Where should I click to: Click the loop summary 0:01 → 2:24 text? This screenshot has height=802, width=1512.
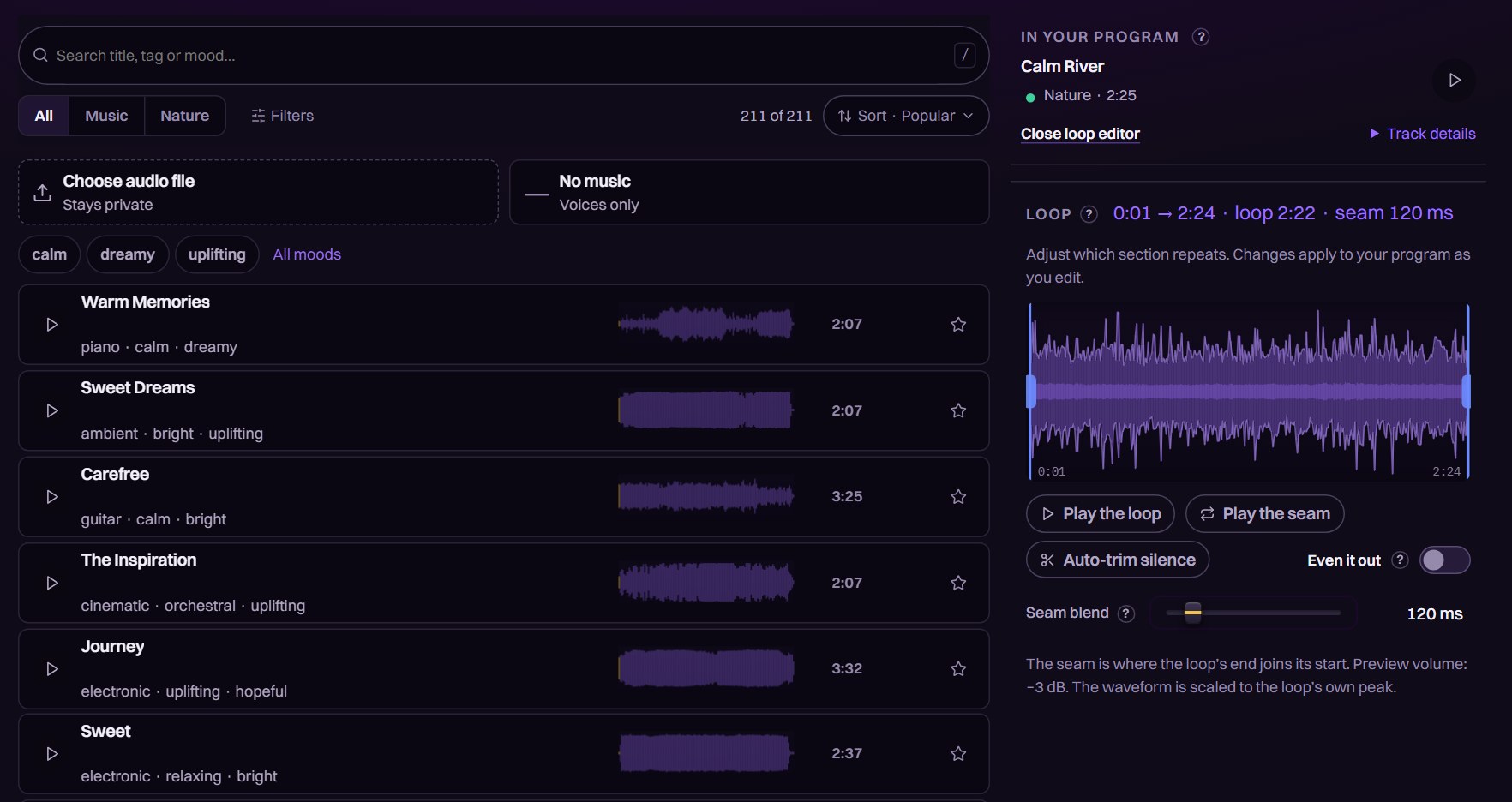click(1164, 213)
